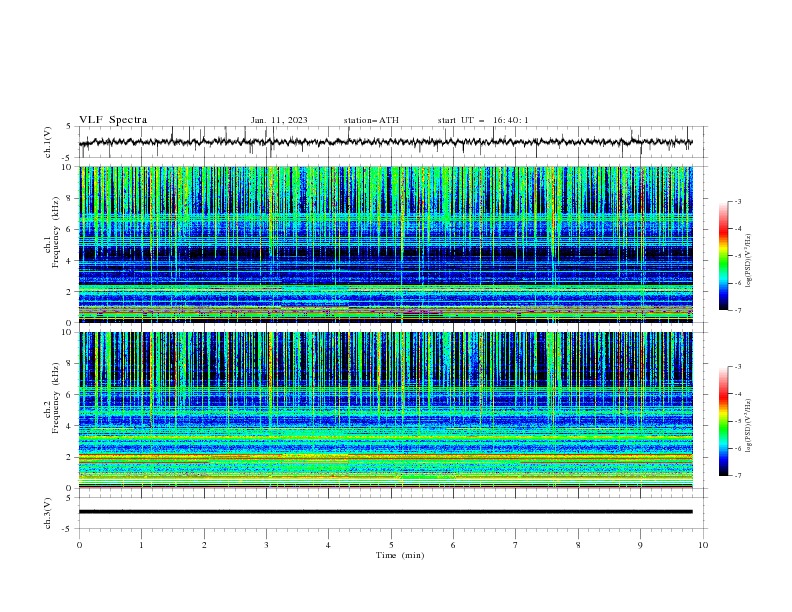Click the "5" voltage tick of the ch.1 waveform axis
The image size is (792, 612).
click(69, 126)
